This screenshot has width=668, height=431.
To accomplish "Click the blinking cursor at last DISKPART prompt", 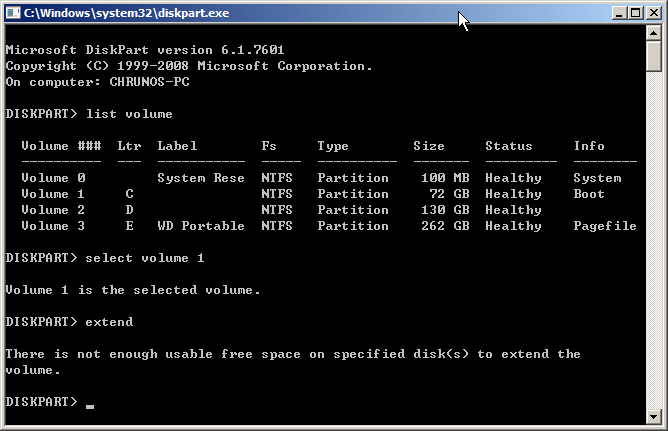I will 90,403.
